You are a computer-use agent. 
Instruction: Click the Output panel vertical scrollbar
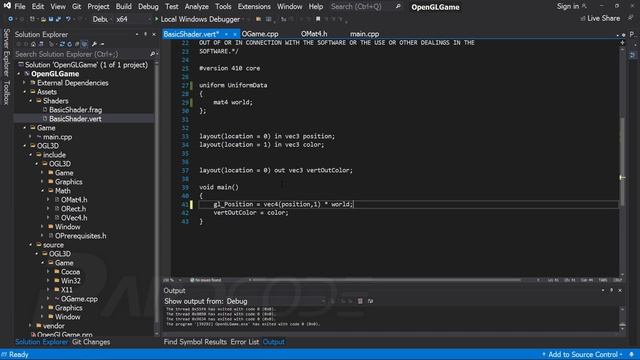point(622,318)
